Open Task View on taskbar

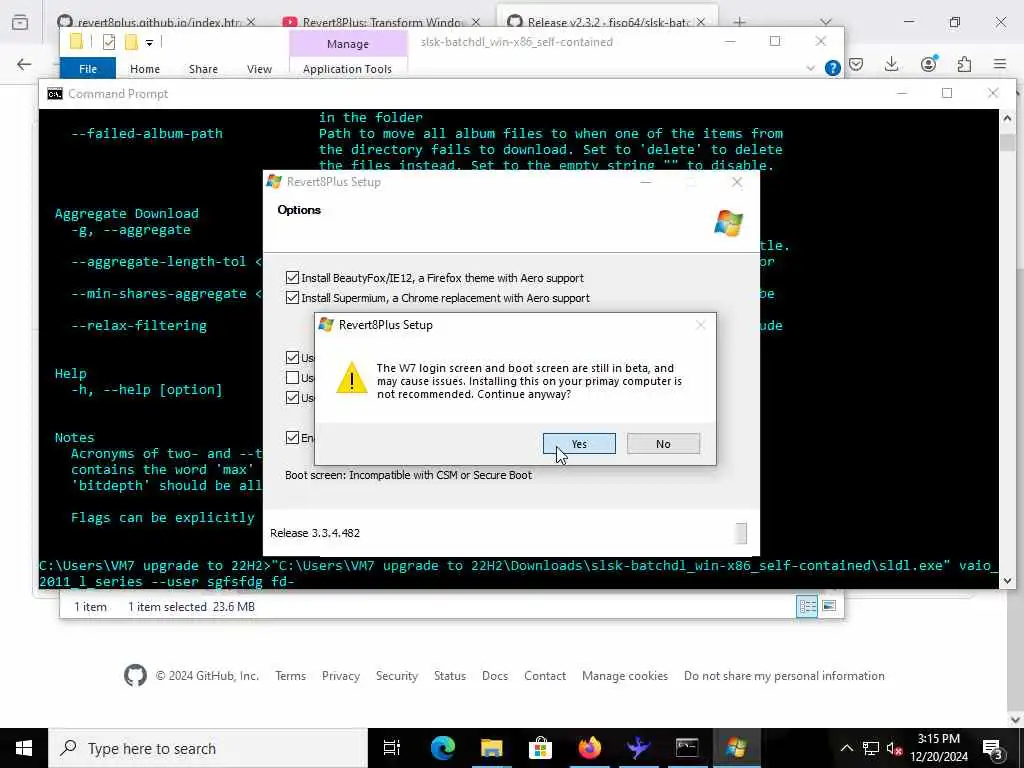(x=392, y=748)
